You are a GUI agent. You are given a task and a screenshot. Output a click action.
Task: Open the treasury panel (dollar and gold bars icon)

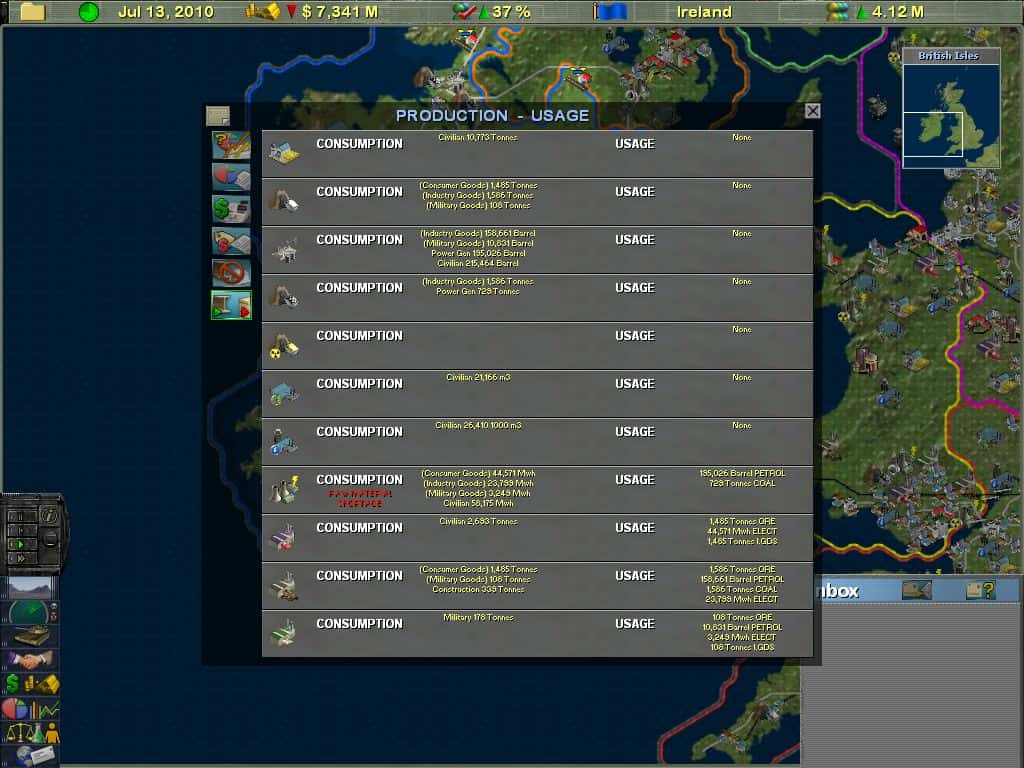[28, 684]
